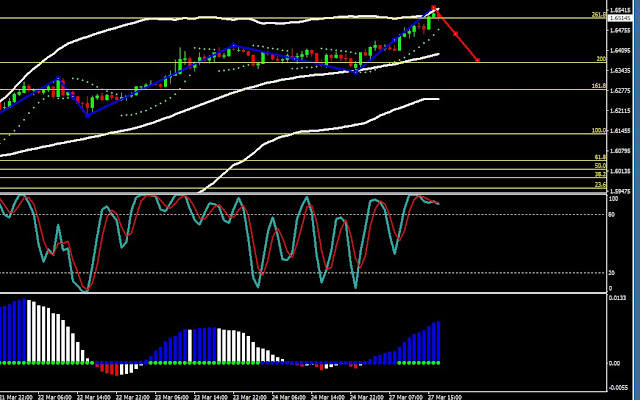Viewport: 640px width, 400px height.
Task: Click the 23 Mar 14:00 time label
Action: click(211, 397)
